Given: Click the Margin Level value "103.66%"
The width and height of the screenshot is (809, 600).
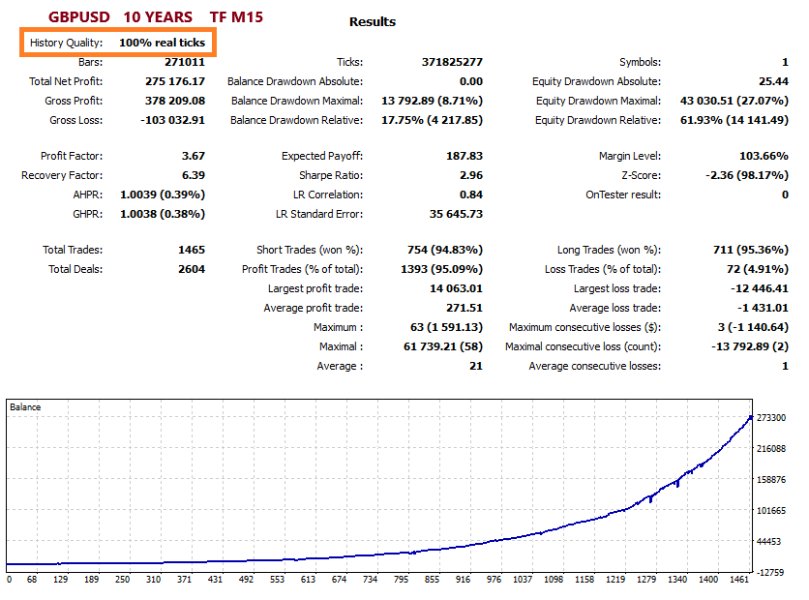Looking at the screenshot, I should point(764,156).
